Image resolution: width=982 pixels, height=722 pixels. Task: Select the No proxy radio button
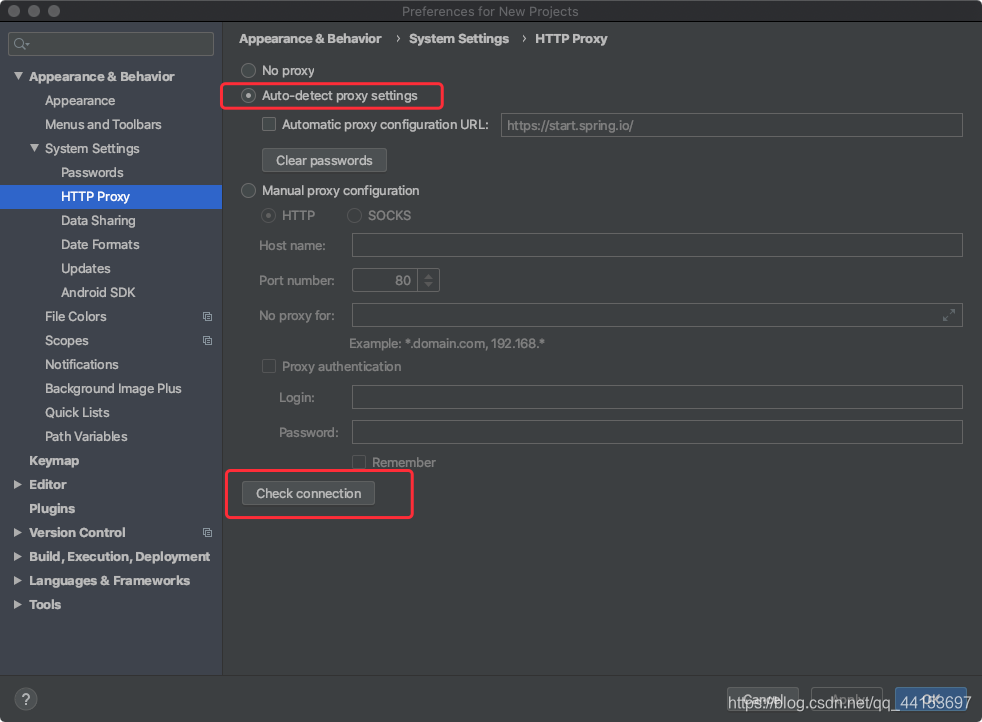click(x=248, y=70)
